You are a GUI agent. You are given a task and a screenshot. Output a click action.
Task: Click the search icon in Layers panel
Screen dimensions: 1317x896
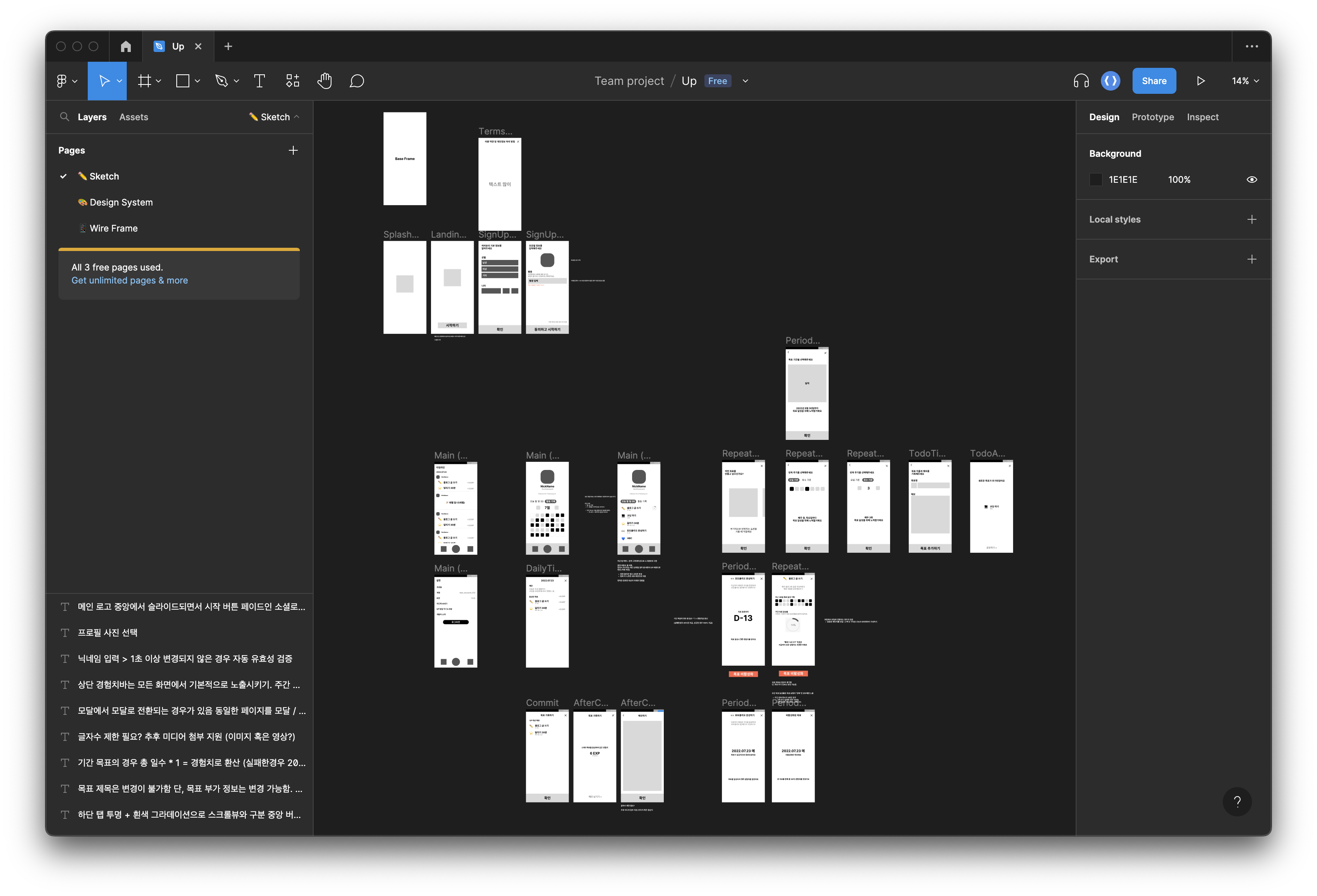65,117
